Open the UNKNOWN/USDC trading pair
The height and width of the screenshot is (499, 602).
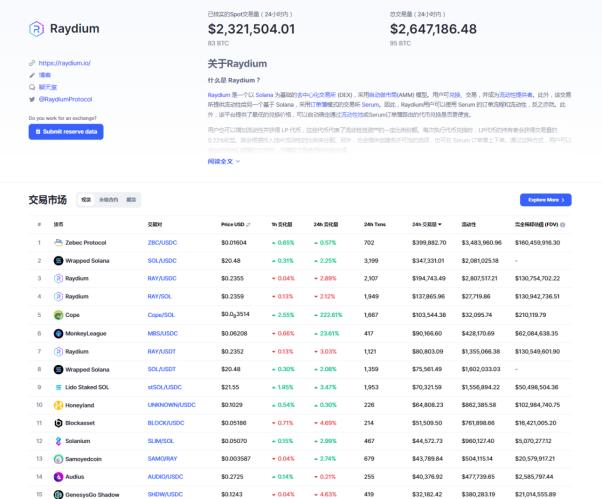pyautogui.click(x=172, y=405)
